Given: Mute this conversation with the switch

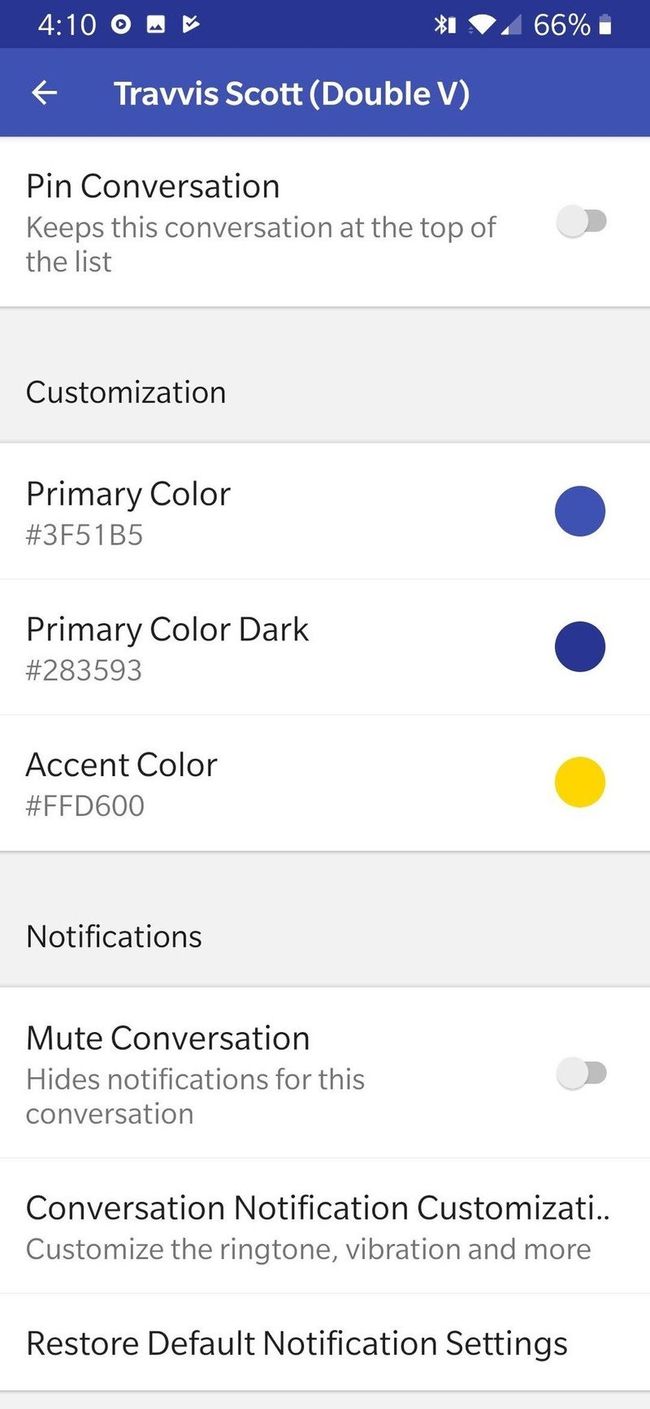Looking at the screenshot, I should coord(584,1072).
